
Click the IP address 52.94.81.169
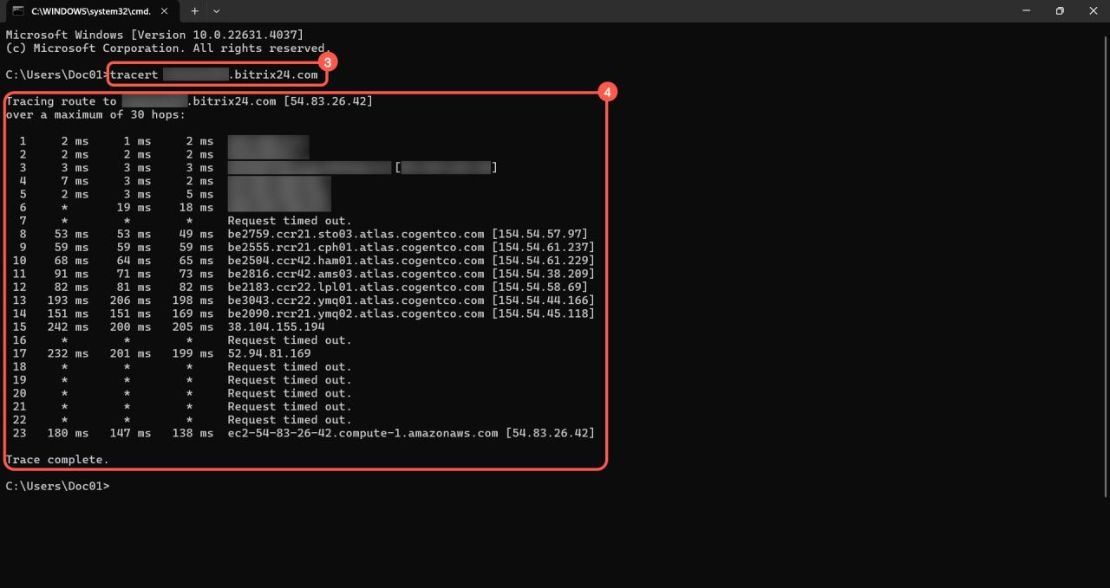tap(269, 354)
